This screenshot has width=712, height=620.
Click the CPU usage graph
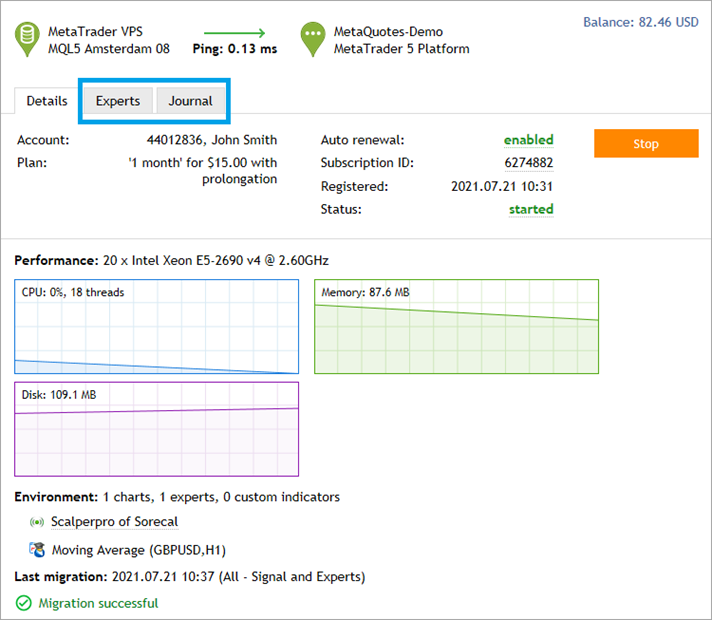pyautogui.click(x=157, y=327)
